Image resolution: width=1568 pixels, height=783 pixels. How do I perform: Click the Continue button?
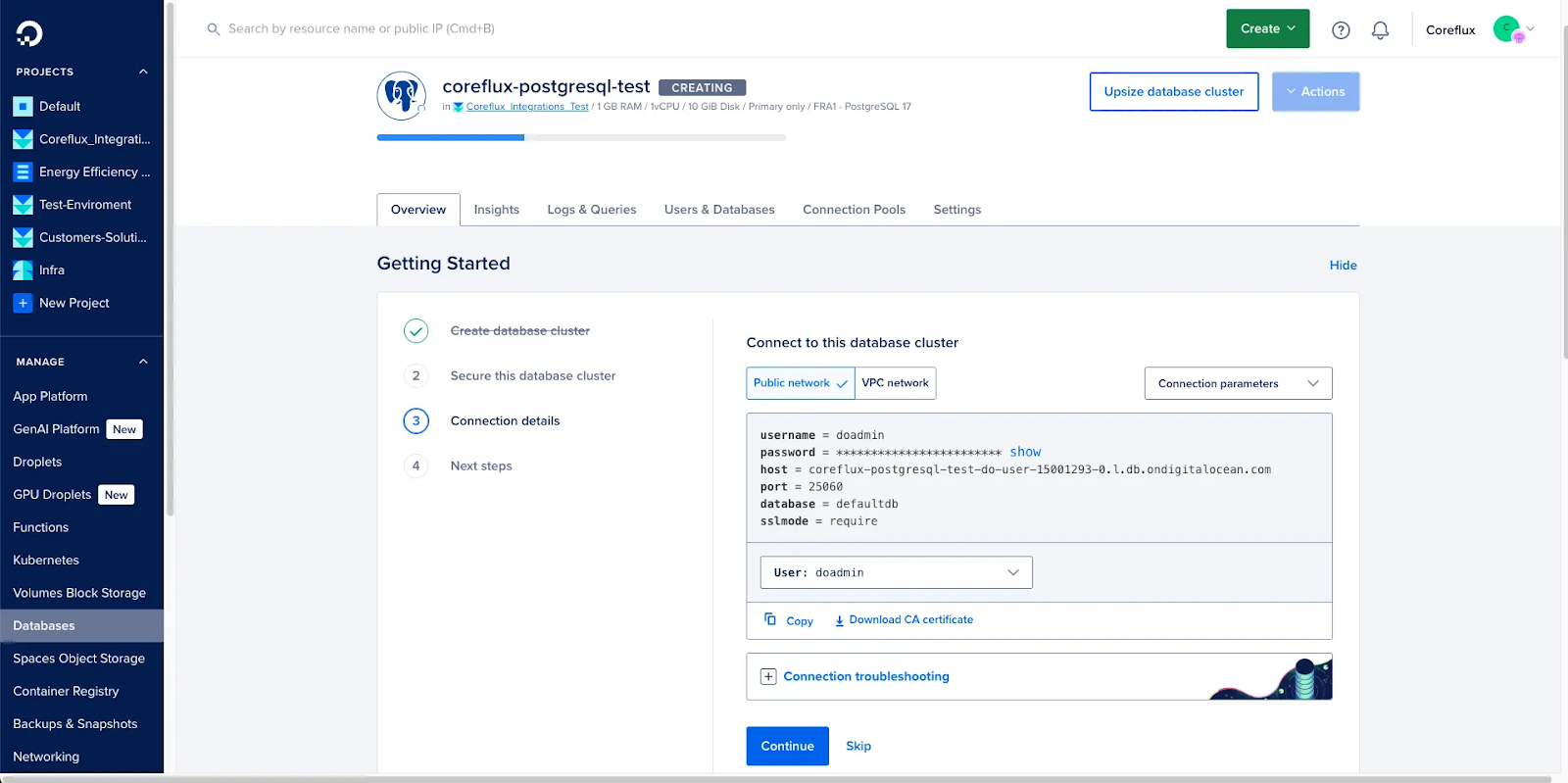point(788,746)
